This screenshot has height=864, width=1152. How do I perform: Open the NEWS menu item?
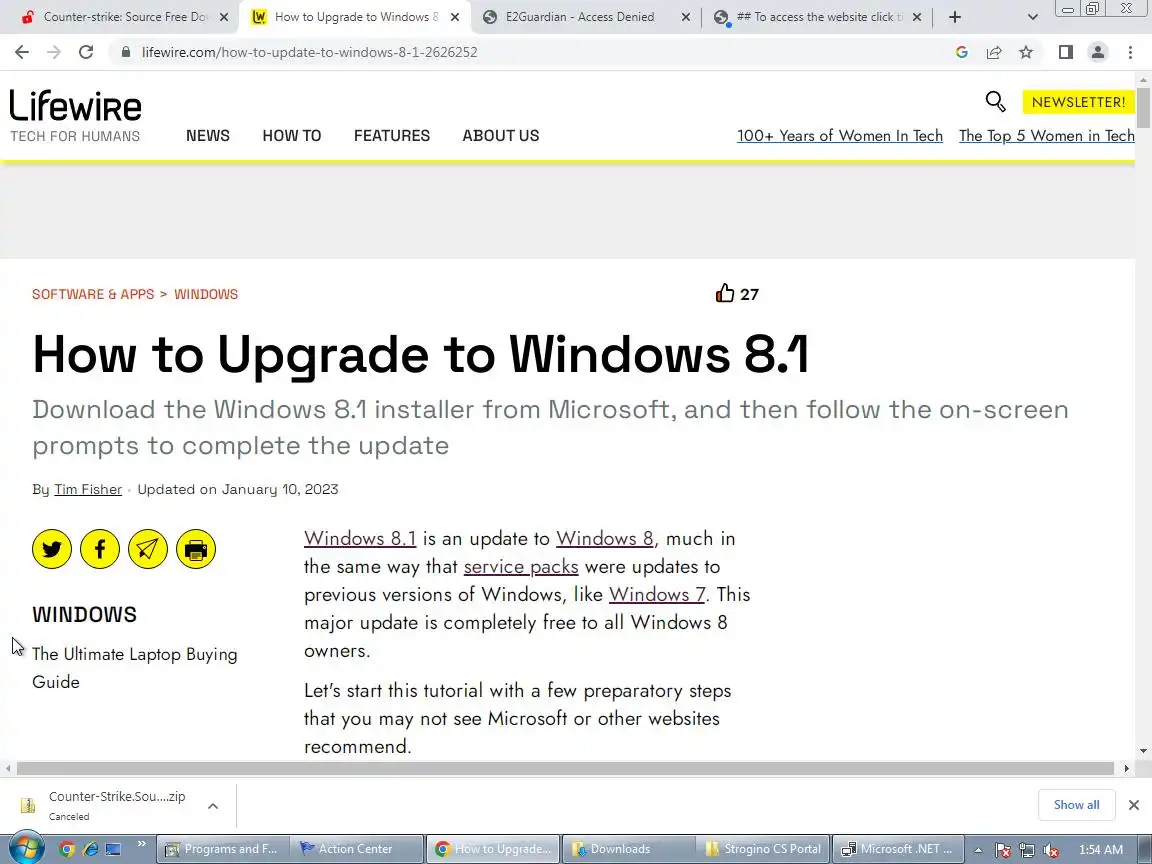click(x=208, y=135)
